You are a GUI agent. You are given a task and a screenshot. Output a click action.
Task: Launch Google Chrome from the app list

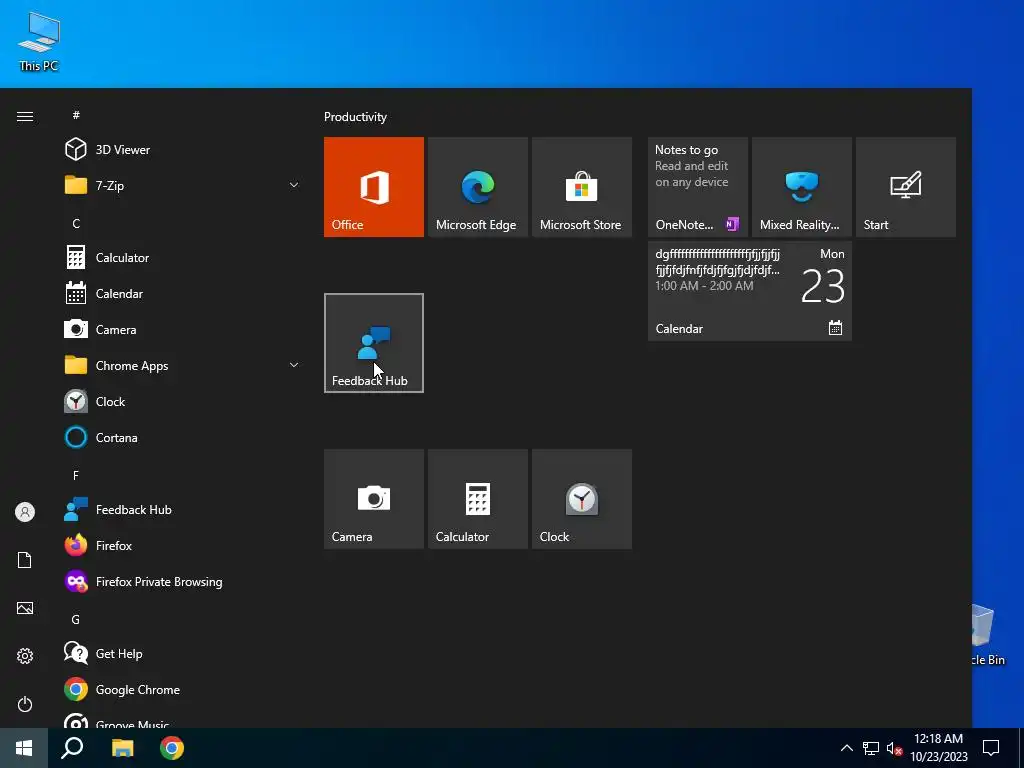(183, 690)
